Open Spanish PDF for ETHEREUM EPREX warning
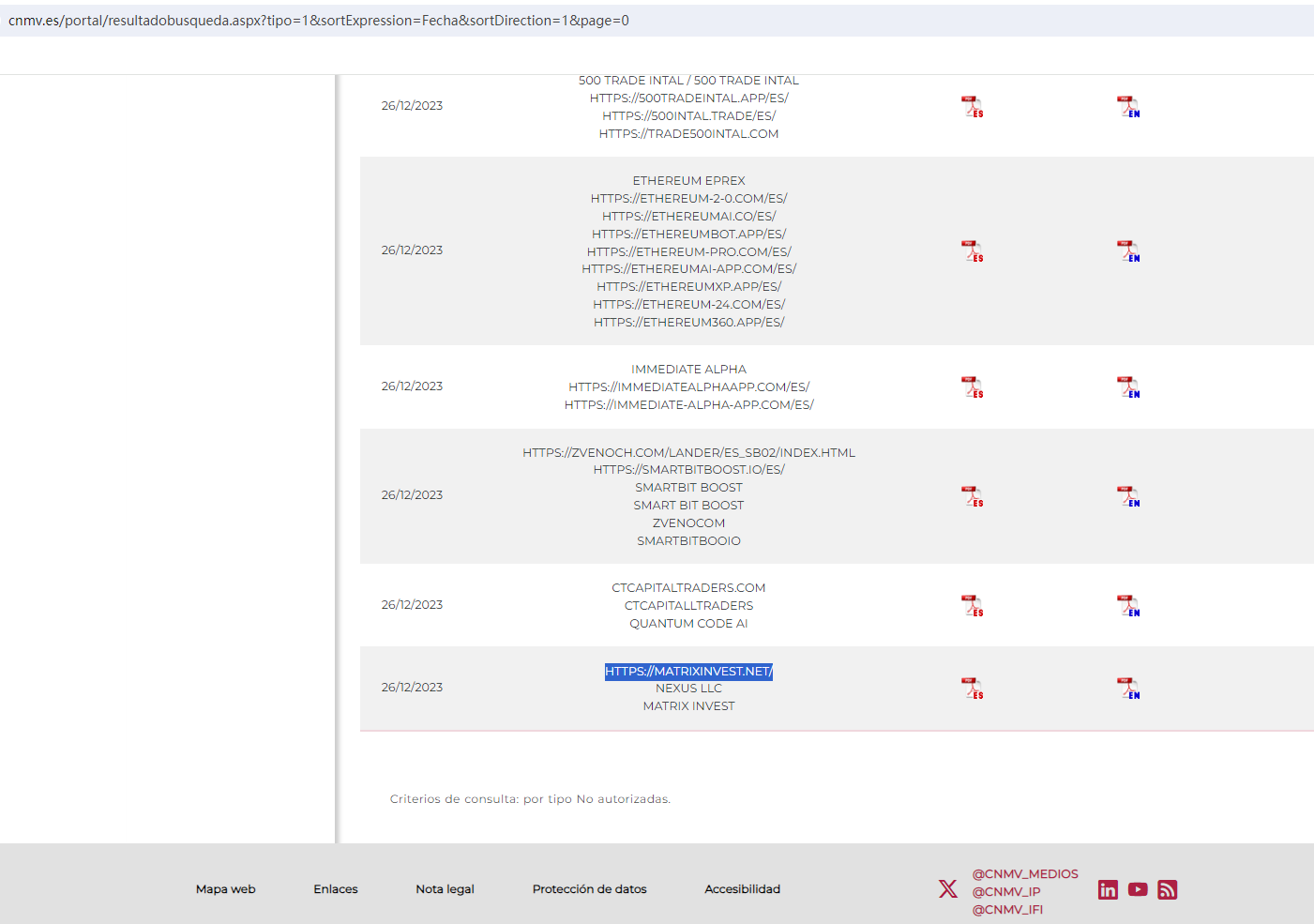 click(x=973, y=251)
